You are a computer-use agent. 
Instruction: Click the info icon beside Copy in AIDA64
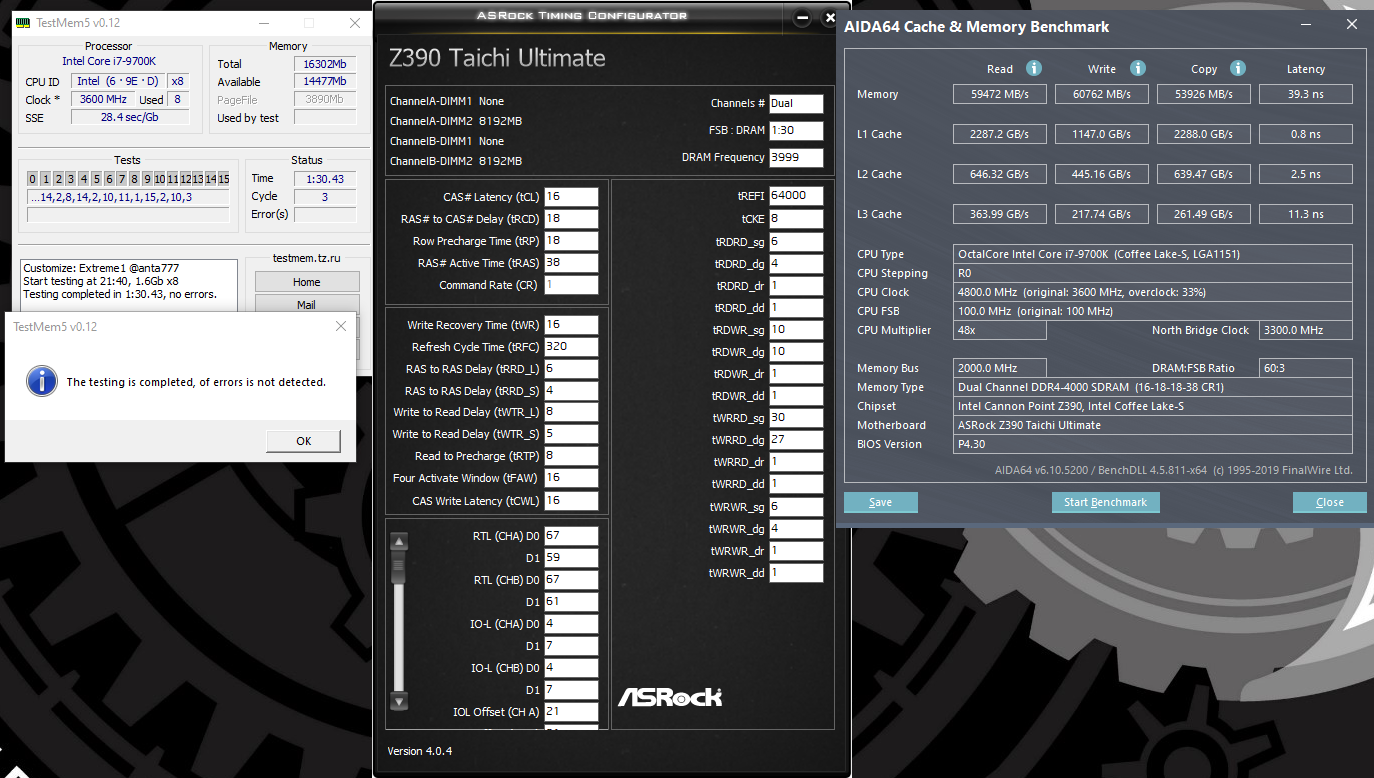click(x=1238, y=68)
